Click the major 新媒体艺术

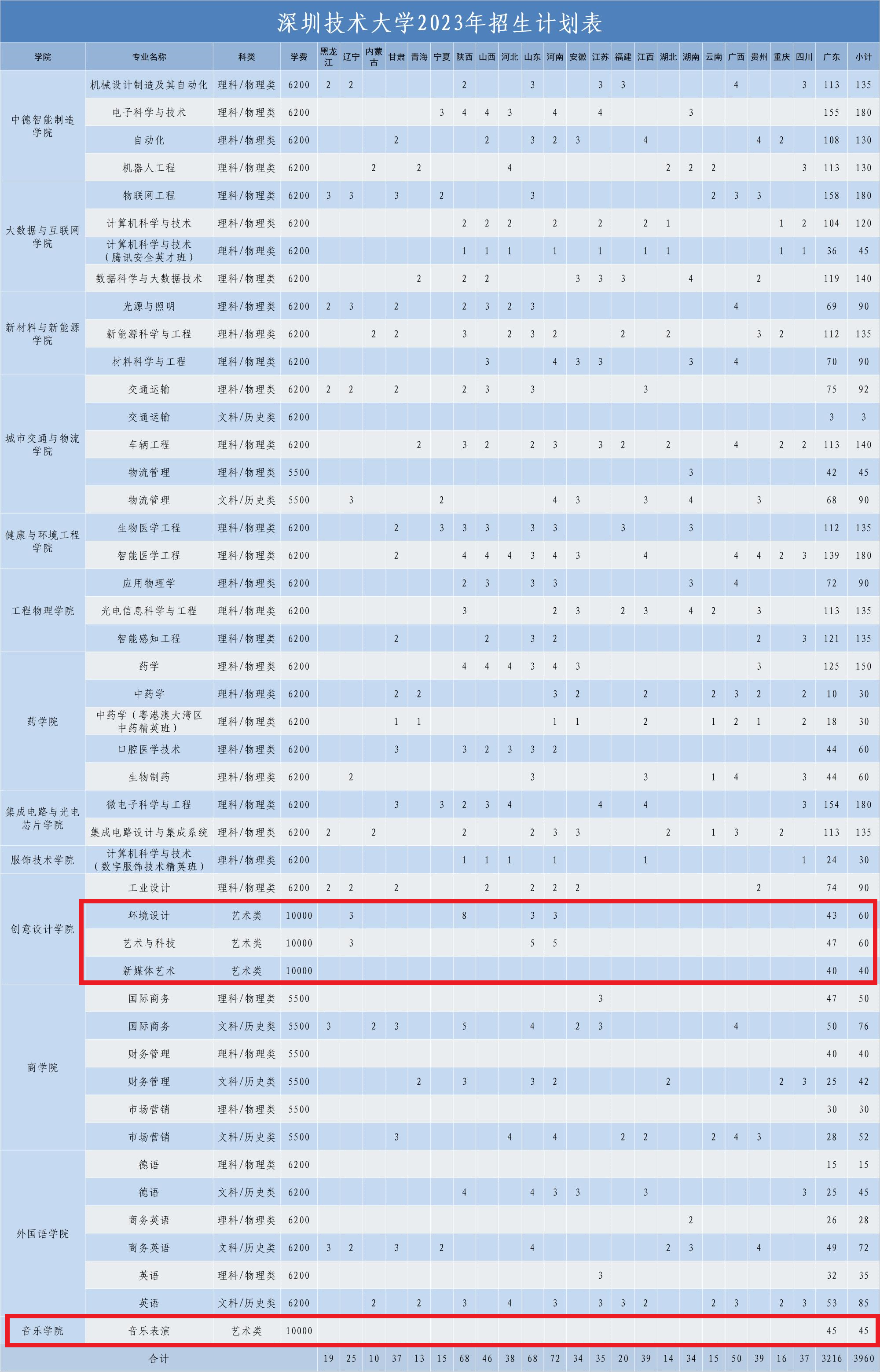[x=149, y=971]
